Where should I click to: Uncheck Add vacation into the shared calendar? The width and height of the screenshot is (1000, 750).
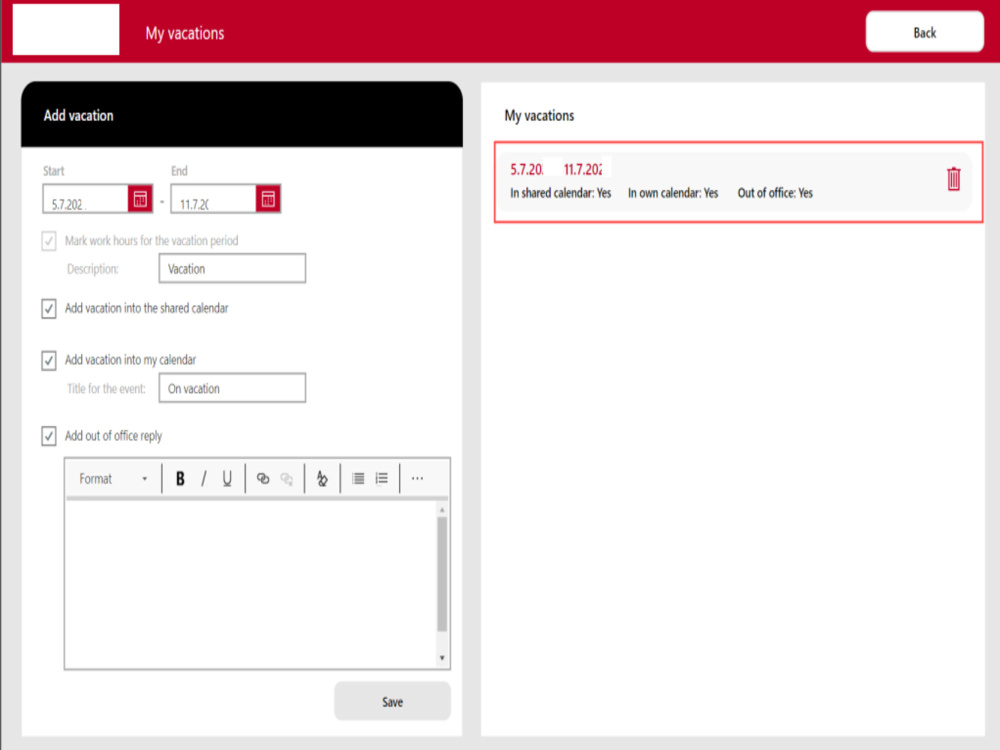(49, 309)
